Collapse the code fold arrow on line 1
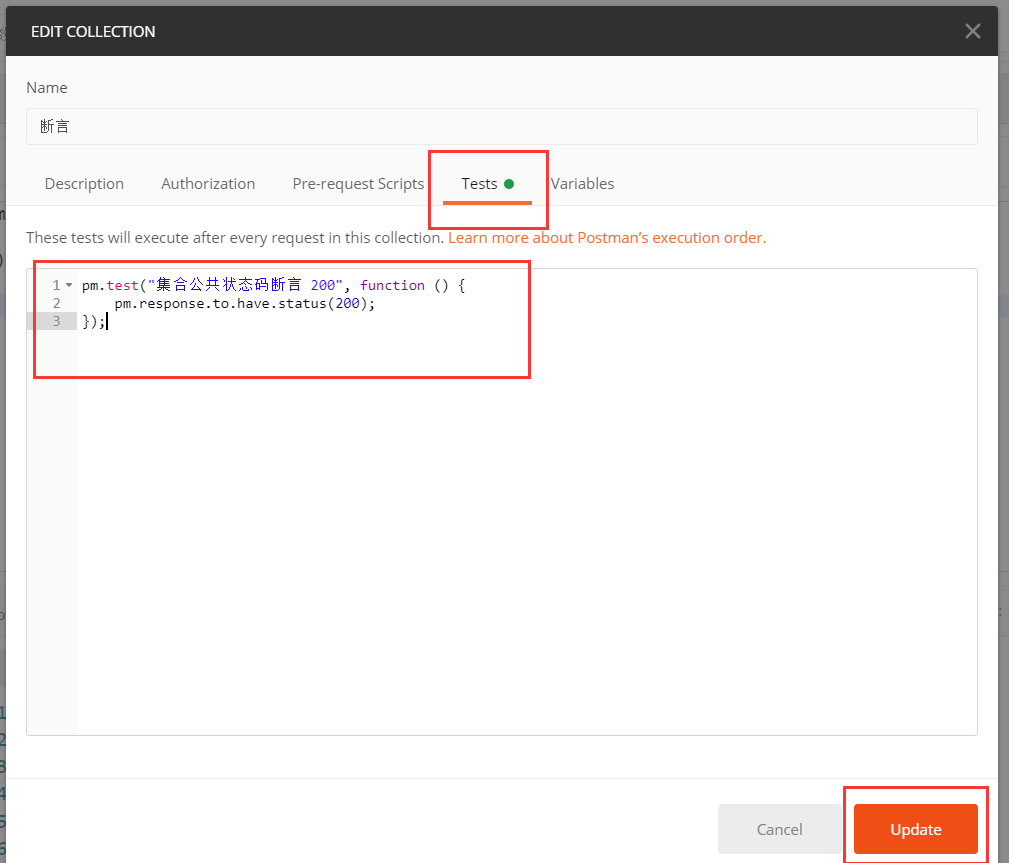This screenshot has height=863, width=1009. pyautogui.click(x=69, y=285)
